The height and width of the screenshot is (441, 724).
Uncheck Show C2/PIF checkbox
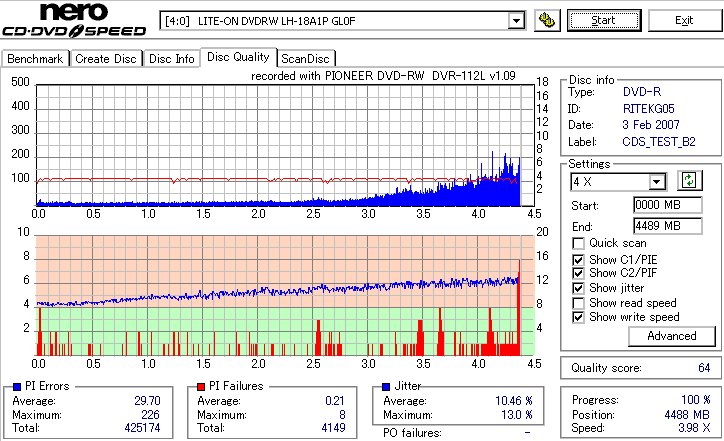578,273
